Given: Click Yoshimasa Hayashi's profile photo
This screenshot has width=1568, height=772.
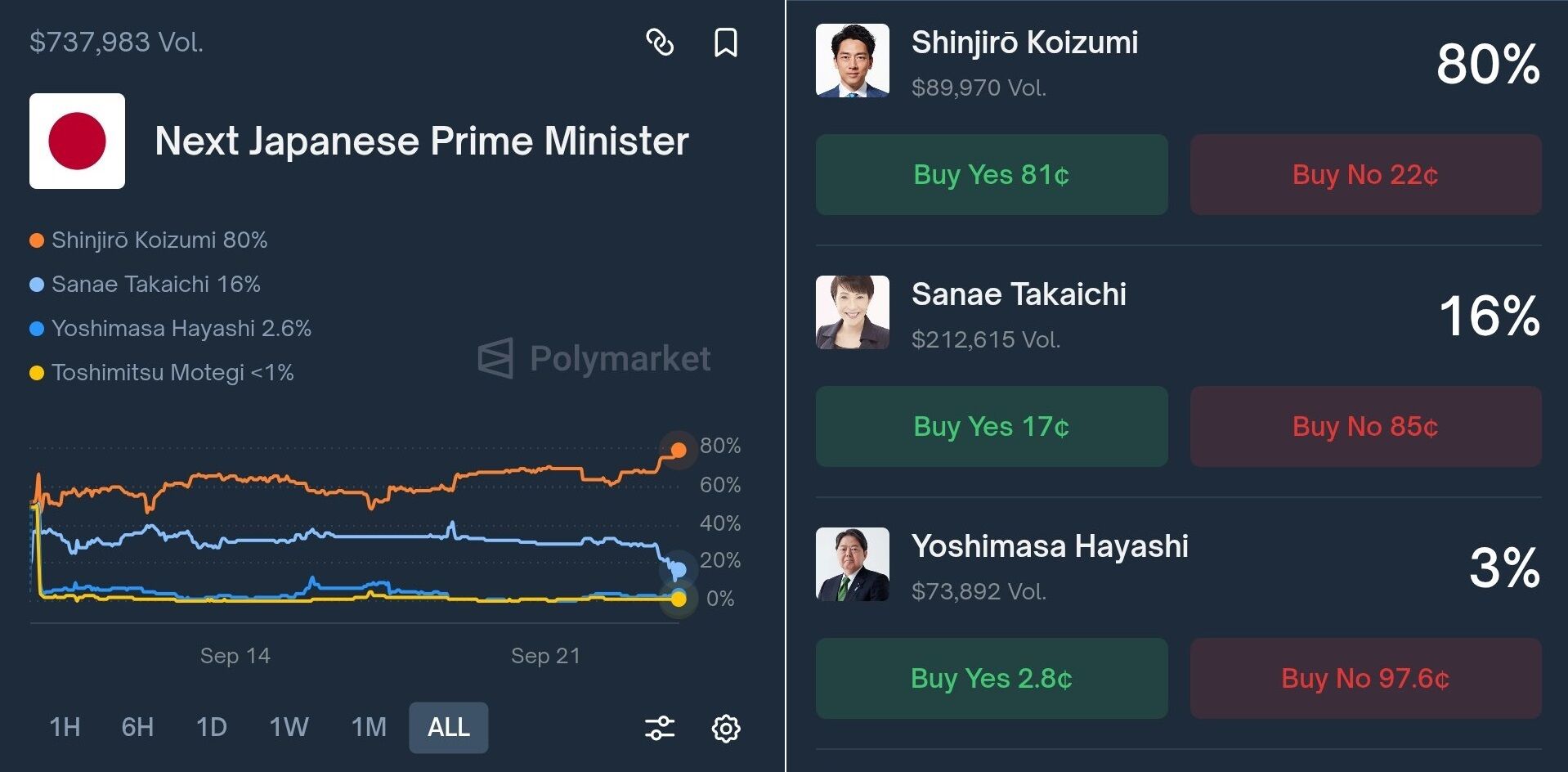Looking at the screenshot, I should 852,564.
